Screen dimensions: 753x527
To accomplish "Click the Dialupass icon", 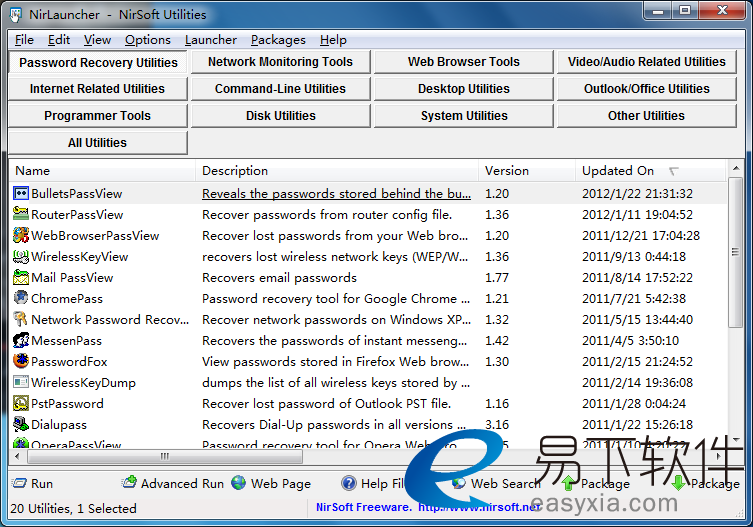I will point(21,424).
